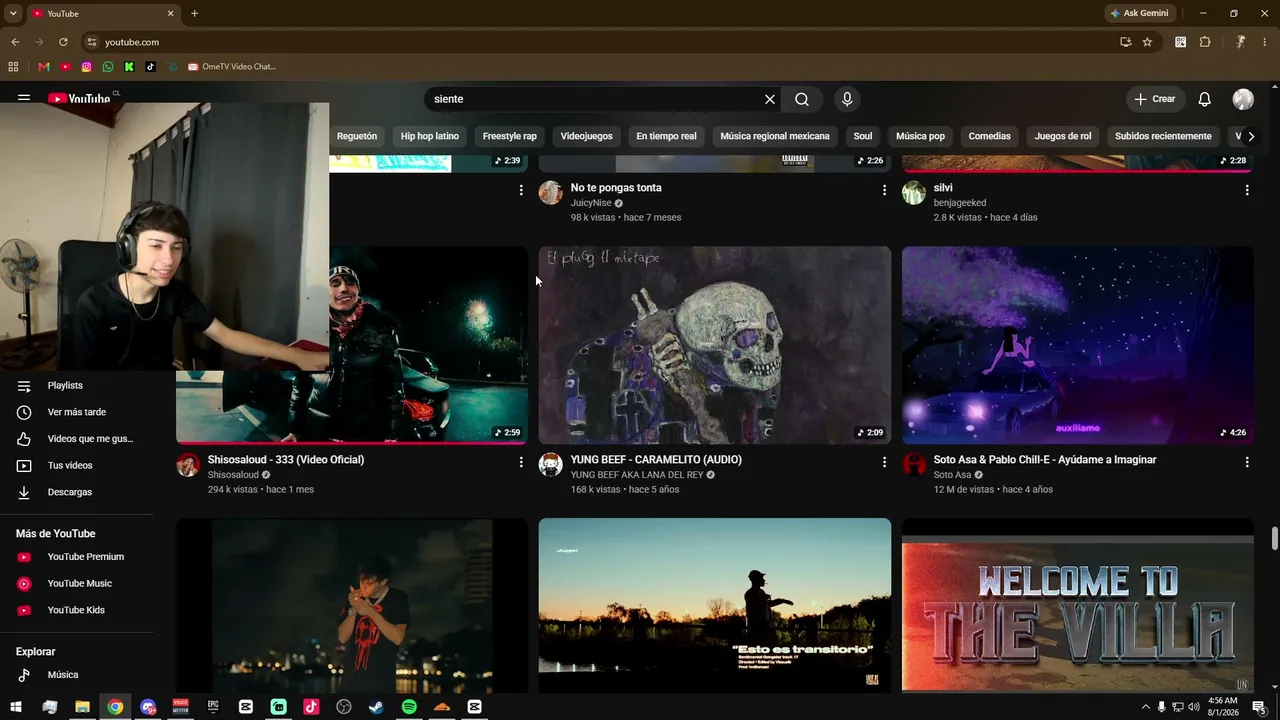Open the video title Shisosaloud - 333 (Video Oficial)

[286, 460]
